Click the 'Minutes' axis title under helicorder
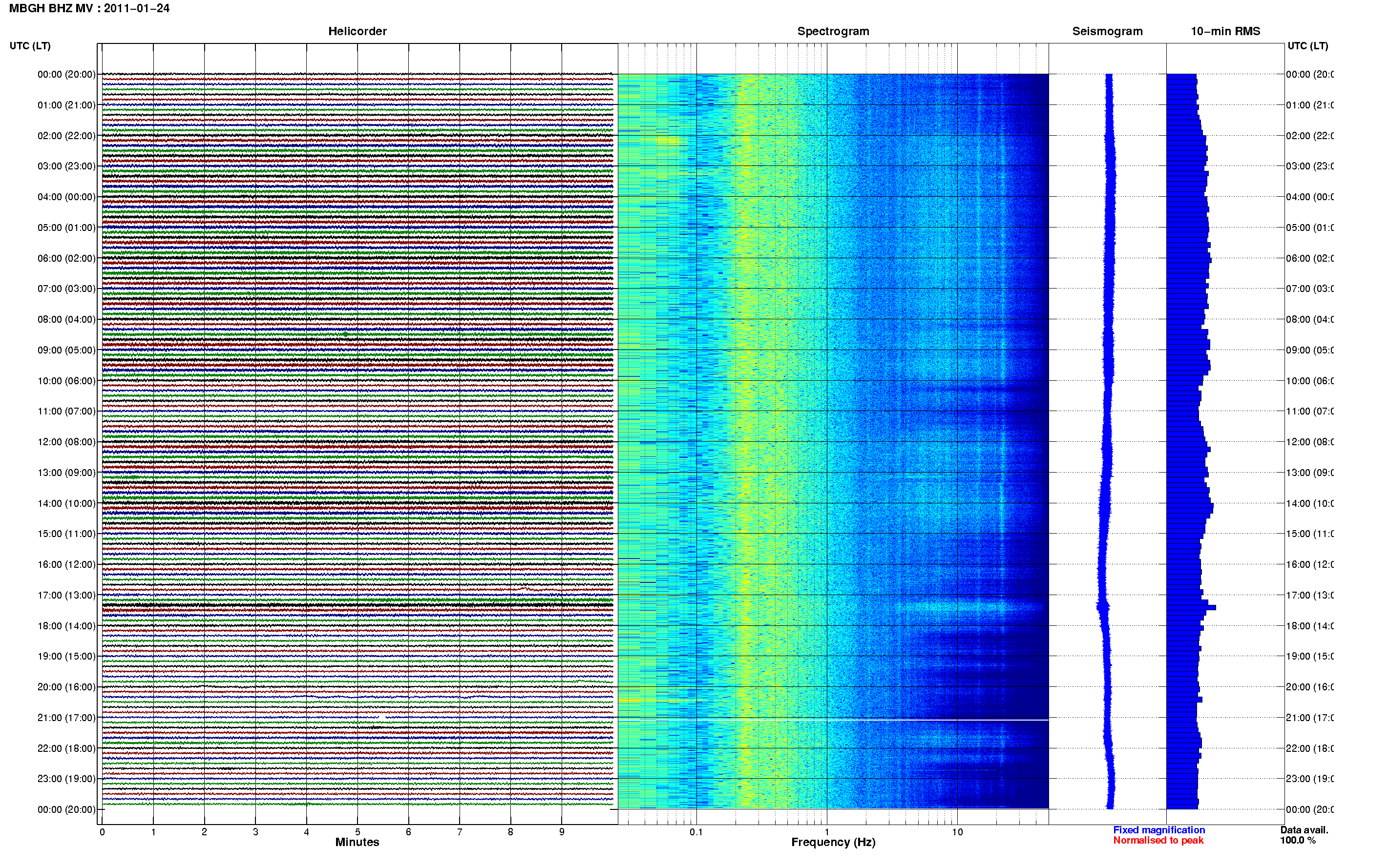This screenshot has height=868, width=1389. (x=357, y=842)
